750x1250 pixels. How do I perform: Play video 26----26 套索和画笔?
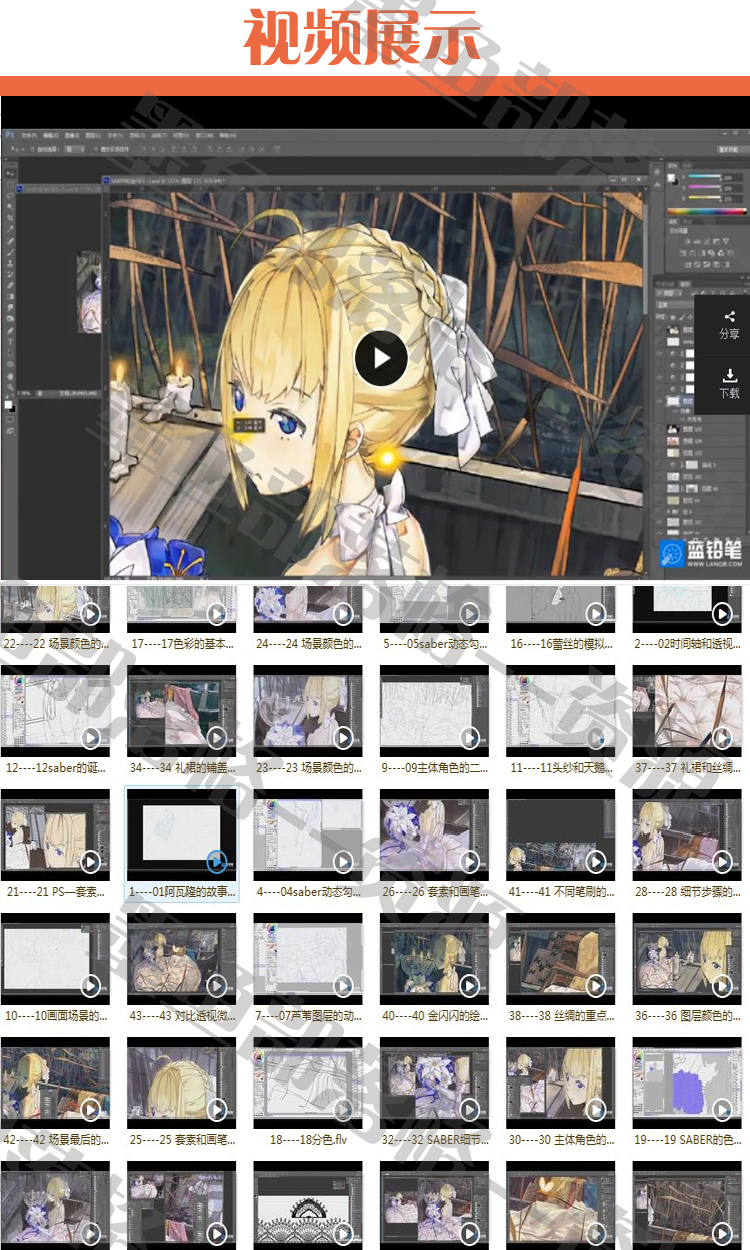[x=470, y=861]
